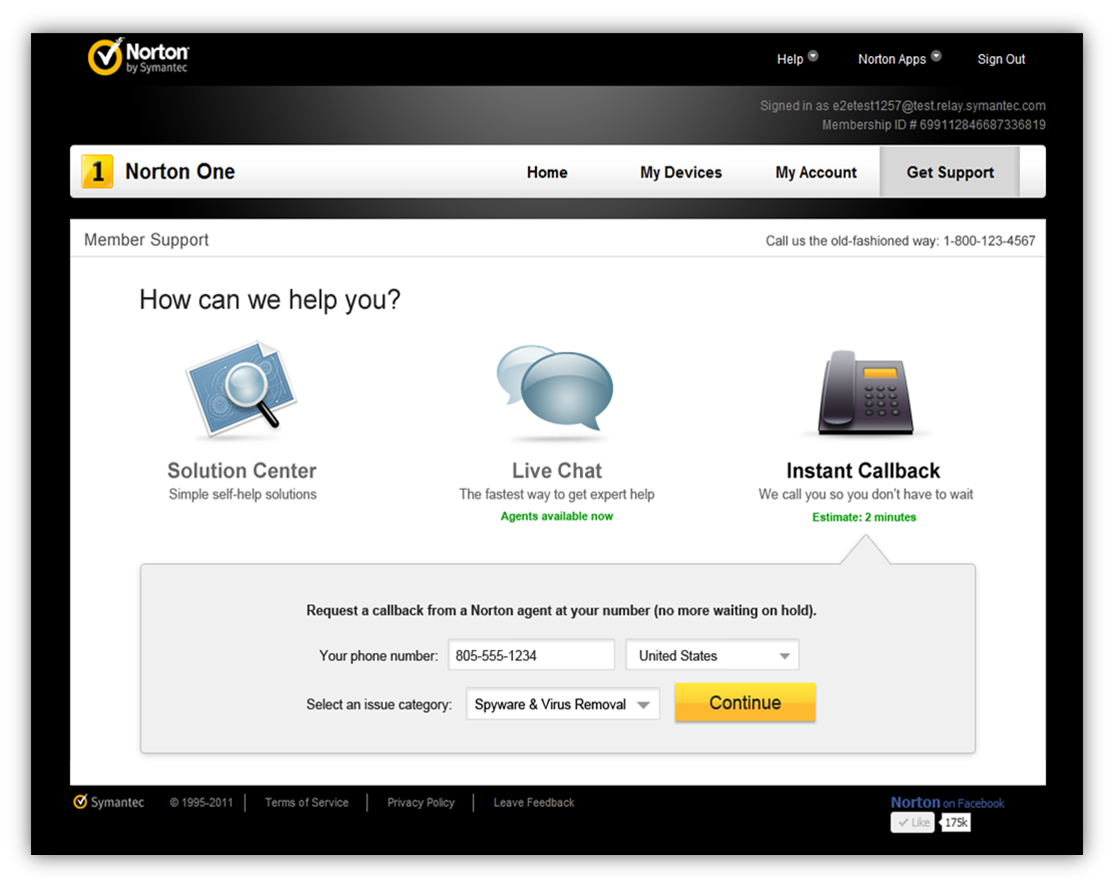Open the Privacy Policy link
1114x887 pixels.
pos(421,802)
